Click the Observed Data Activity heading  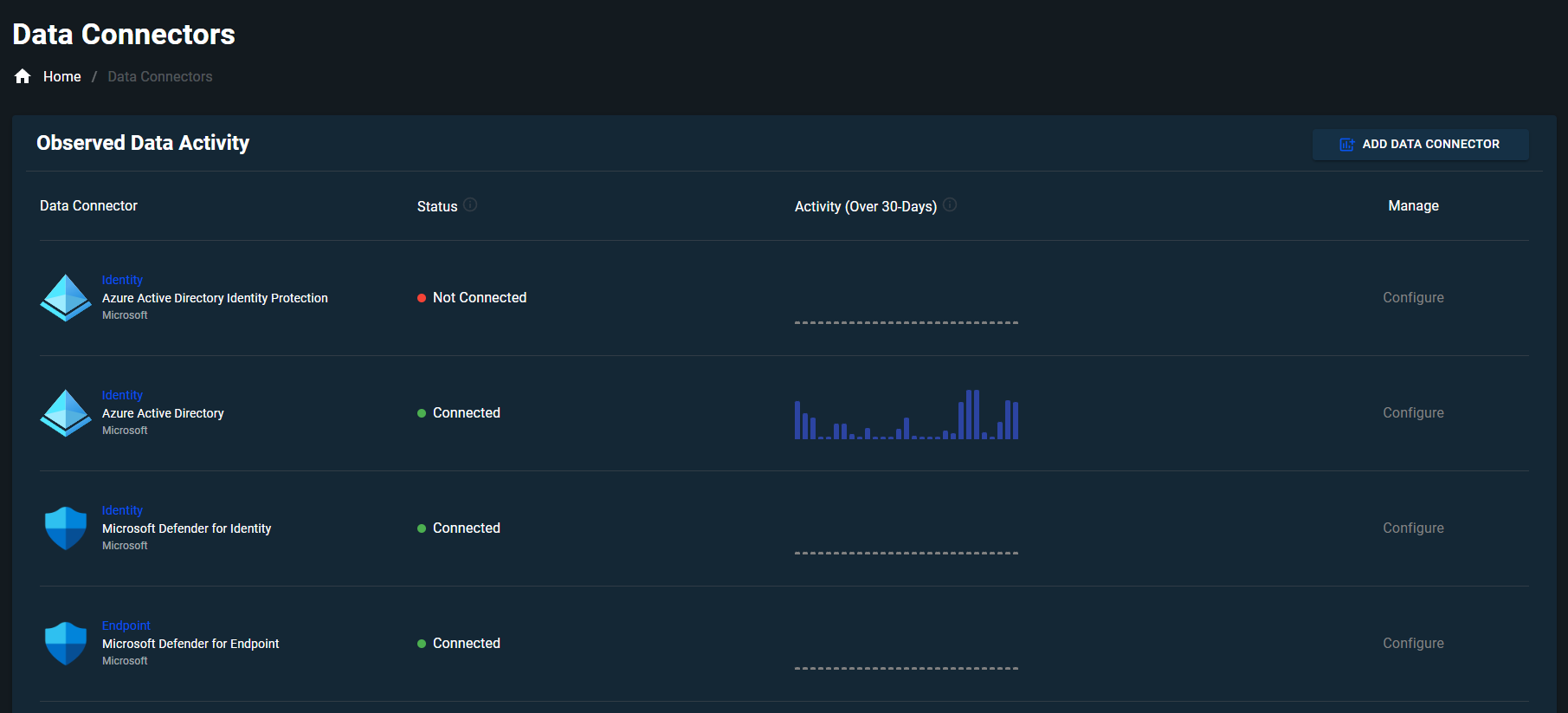click(143, 143)
